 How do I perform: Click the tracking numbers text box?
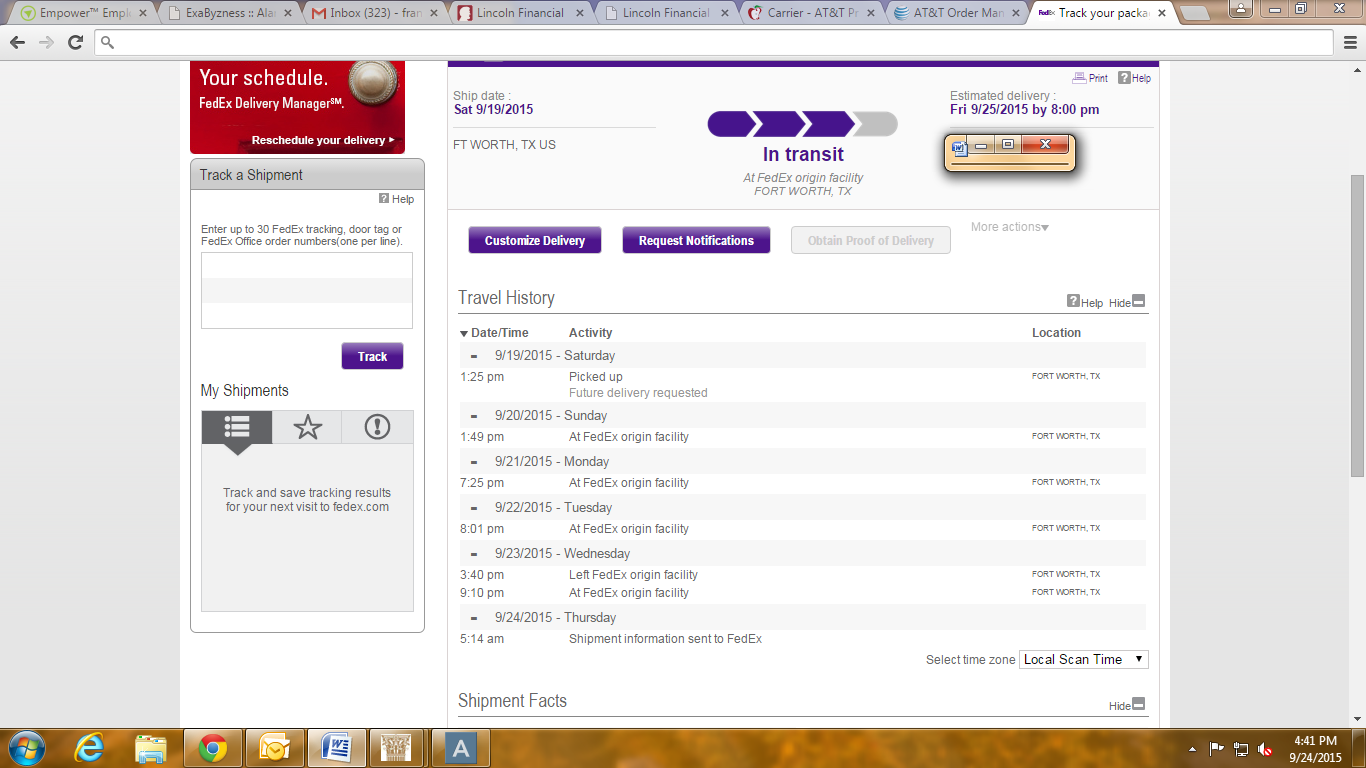pos(307,290)
